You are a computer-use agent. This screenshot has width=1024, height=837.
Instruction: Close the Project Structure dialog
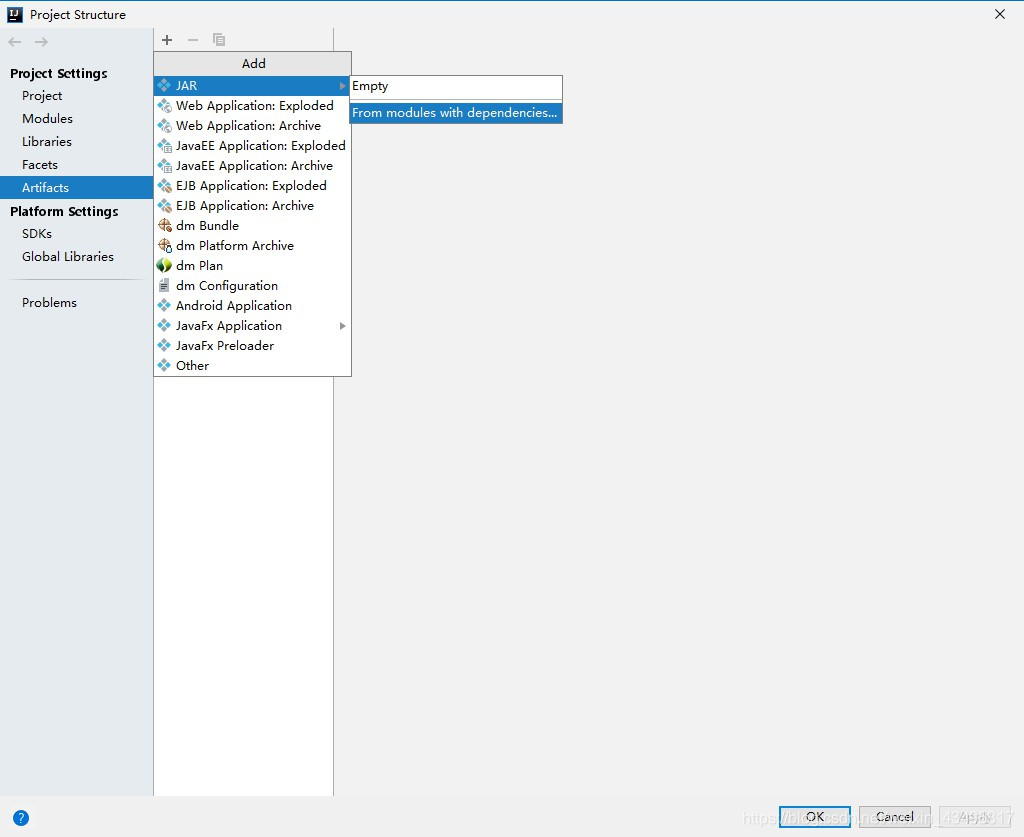[1000, 14]
